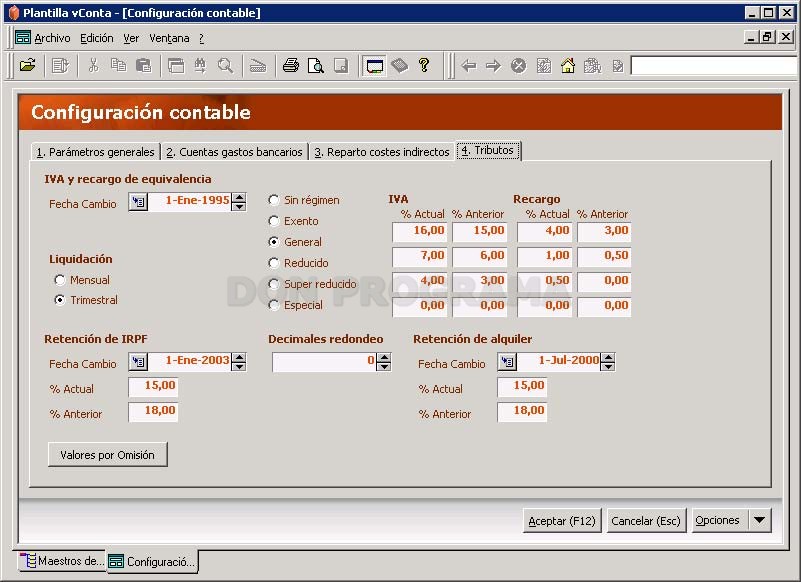Click the binoculars find icon
Image resolution: width=801 pixels, height=582 pixels.
tap(200, 65)
